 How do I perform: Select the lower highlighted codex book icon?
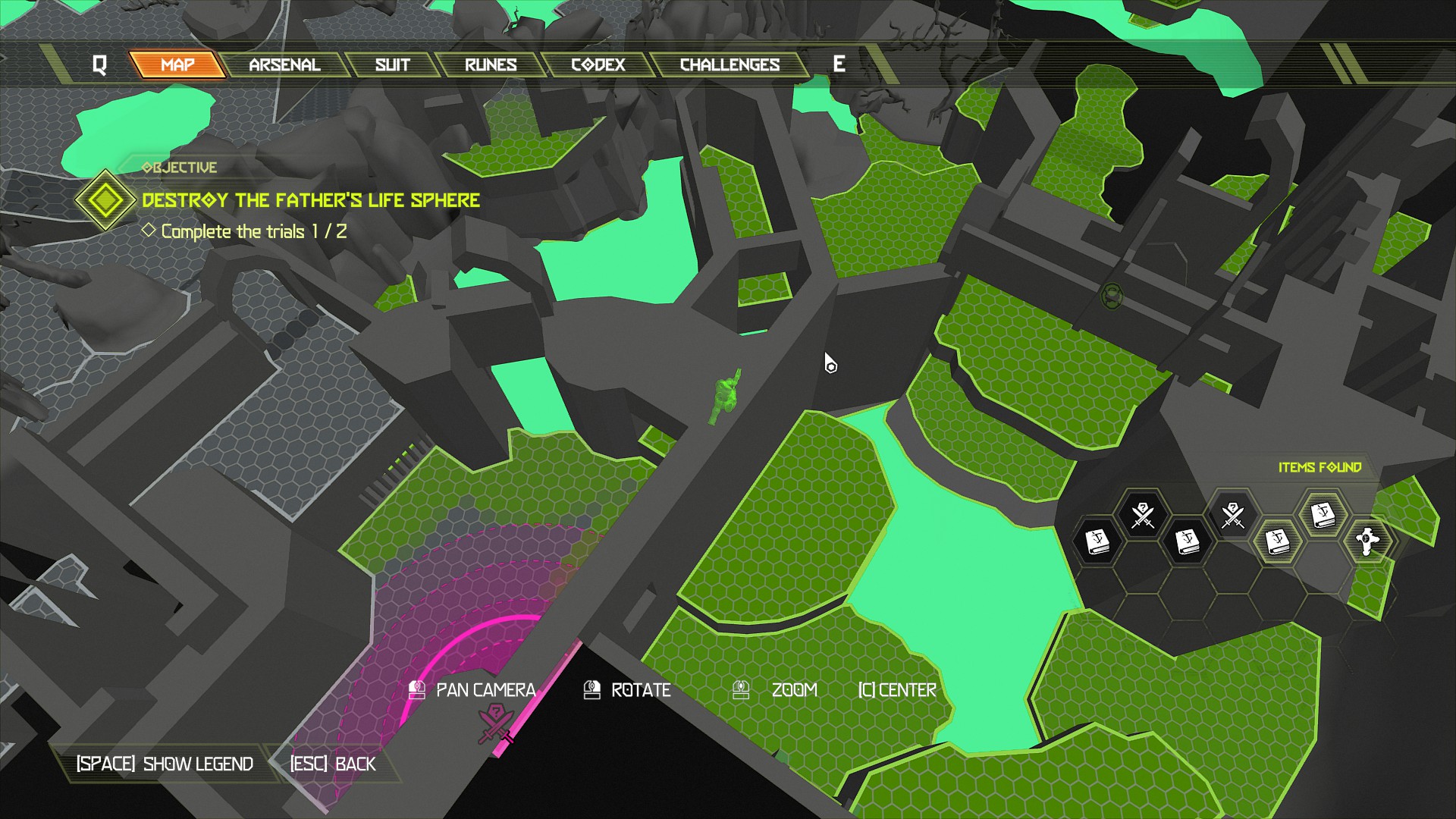pos(1278,541)
